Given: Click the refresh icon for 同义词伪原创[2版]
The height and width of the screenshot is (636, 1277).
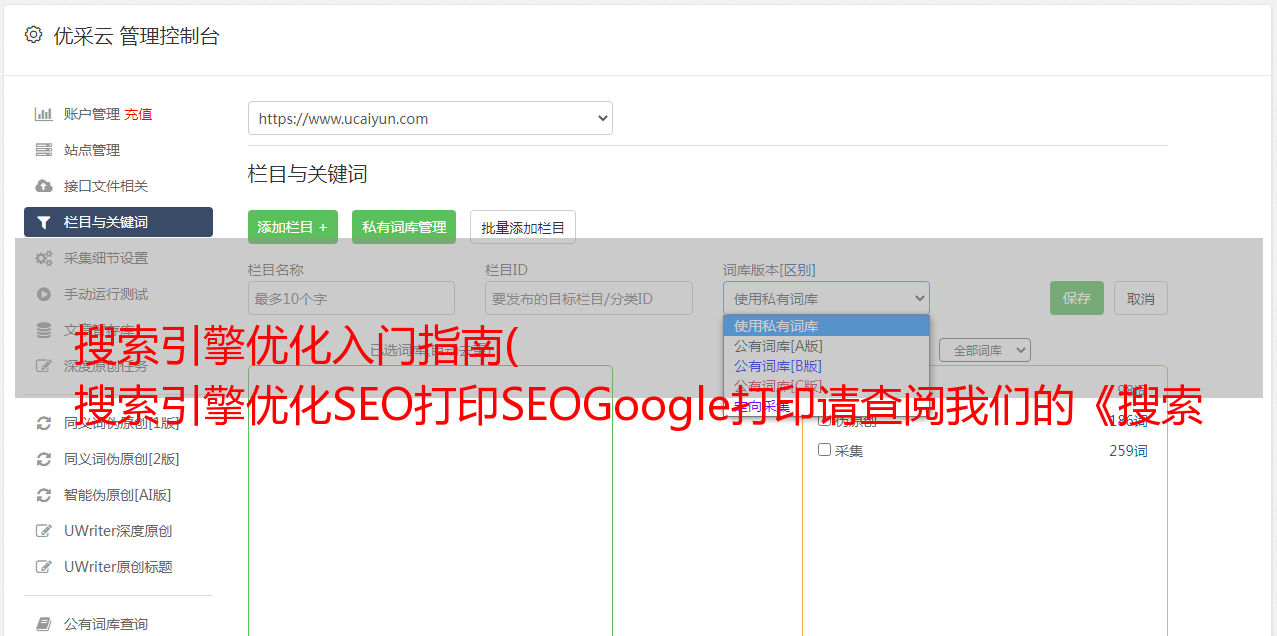Looking at the screenshot, I should (44, 459).
